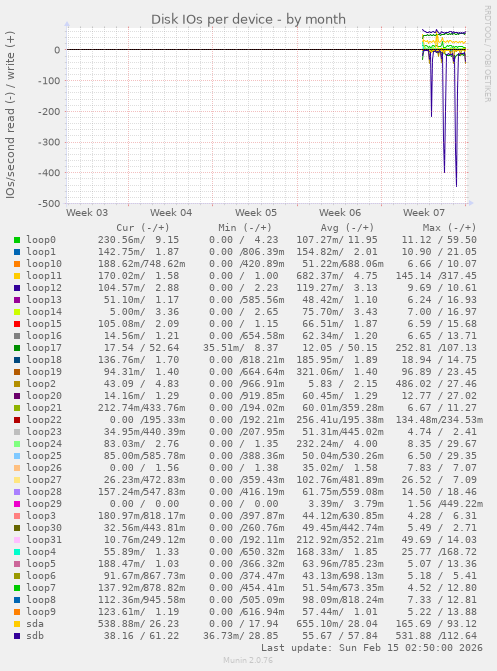
Task: Click loop29 Cur value '0.00 / 0.00'
Action: click(144, 503)
